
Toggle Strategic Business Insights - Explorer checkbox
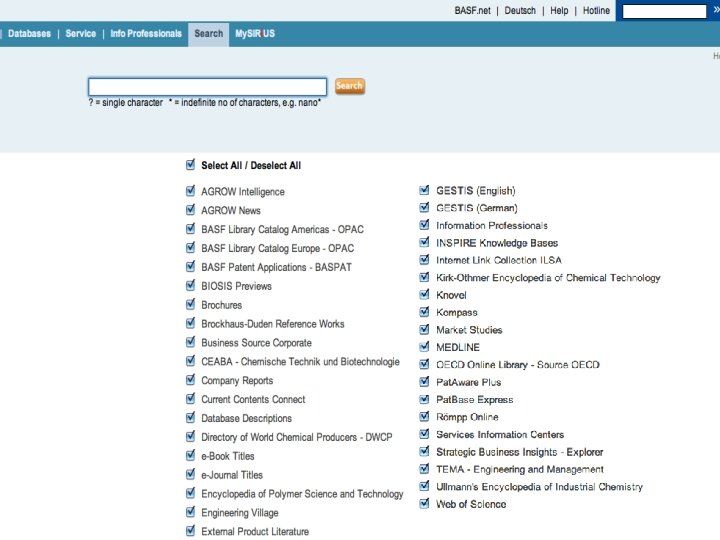[x=425, y=451]
